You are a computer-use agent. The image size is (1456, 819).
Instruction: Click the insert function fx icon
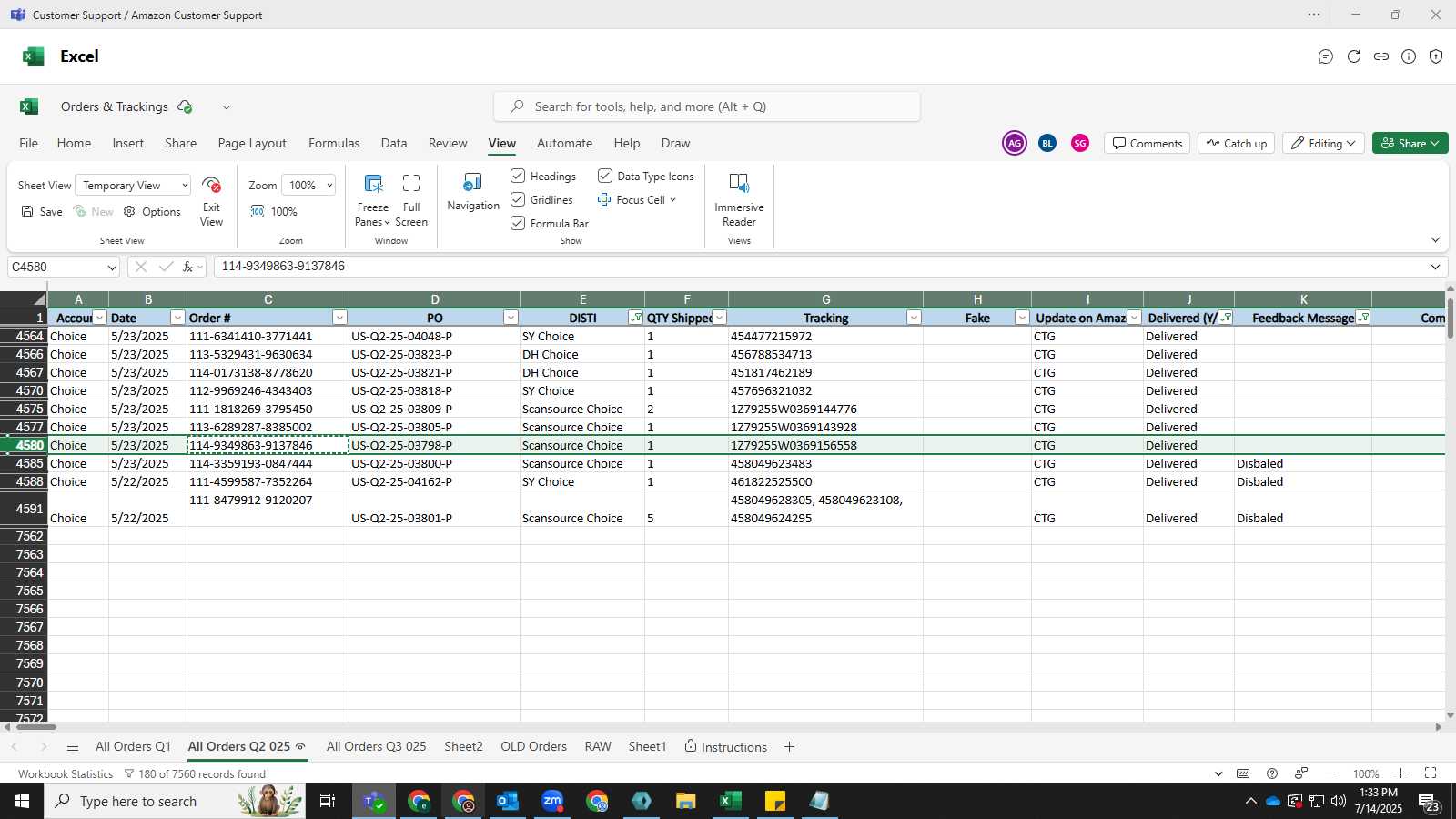(x=187, y=267)
